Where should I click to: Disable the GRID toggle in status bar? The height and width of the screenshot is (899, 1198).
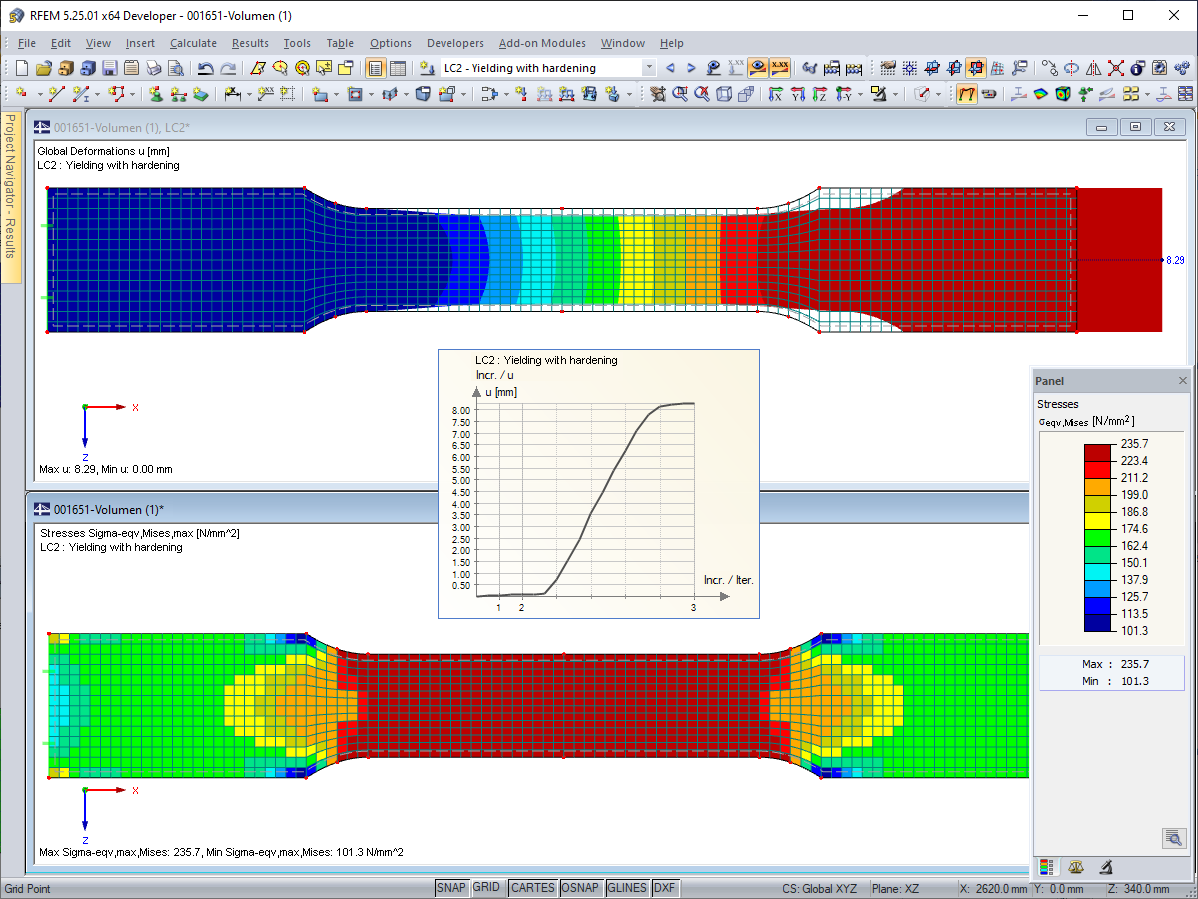[488, 887]
